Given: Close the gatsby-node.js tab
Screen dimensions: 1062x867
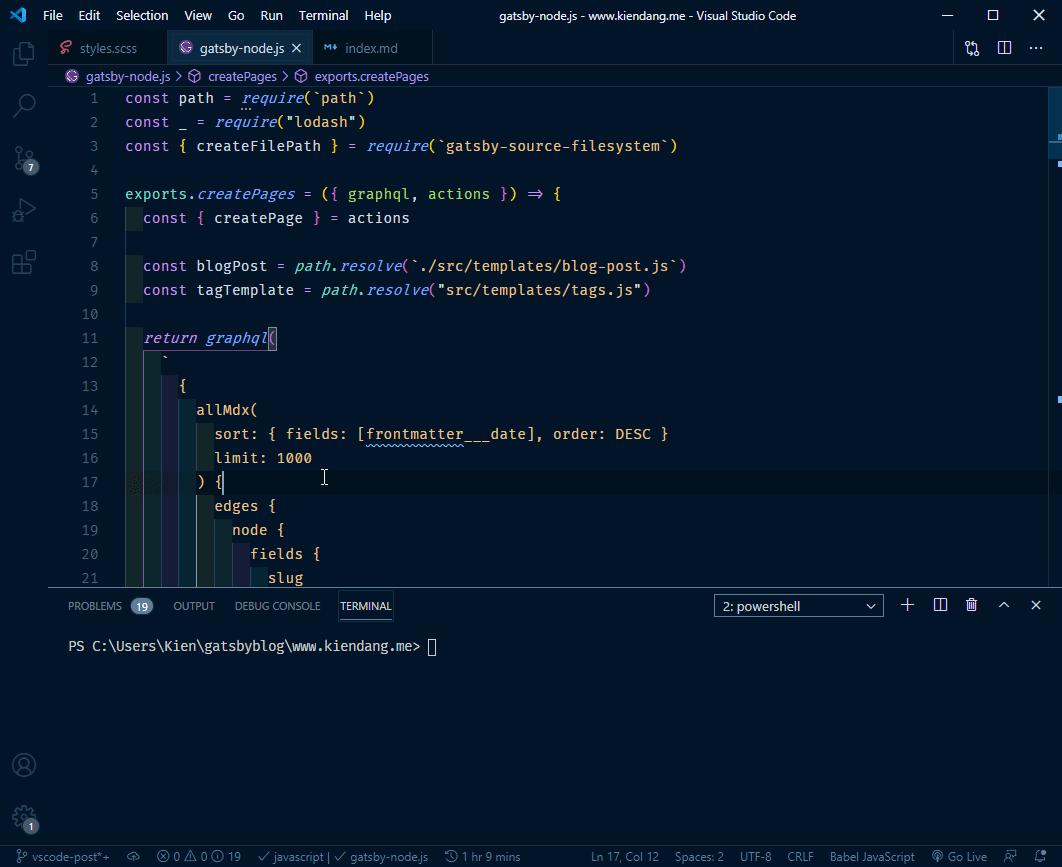Looking at the screenshot, I should [x=296, y=48].
